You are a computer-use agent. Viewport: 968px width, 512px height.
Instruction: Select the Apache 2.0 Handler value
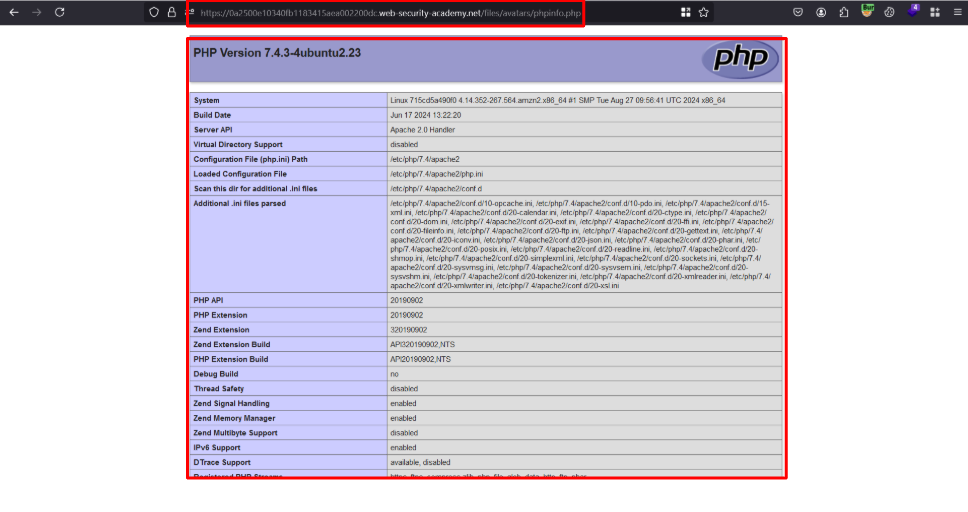click(422, 130)
